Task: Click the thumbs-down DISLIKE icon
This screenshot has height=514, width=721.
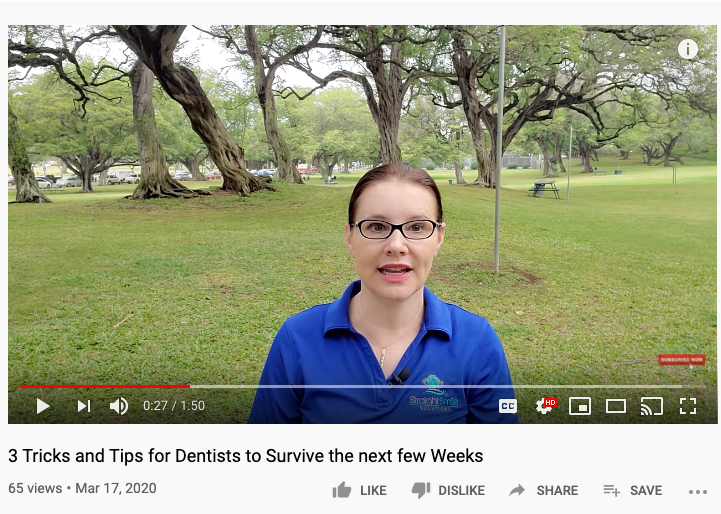Action: tap(421, 491)
